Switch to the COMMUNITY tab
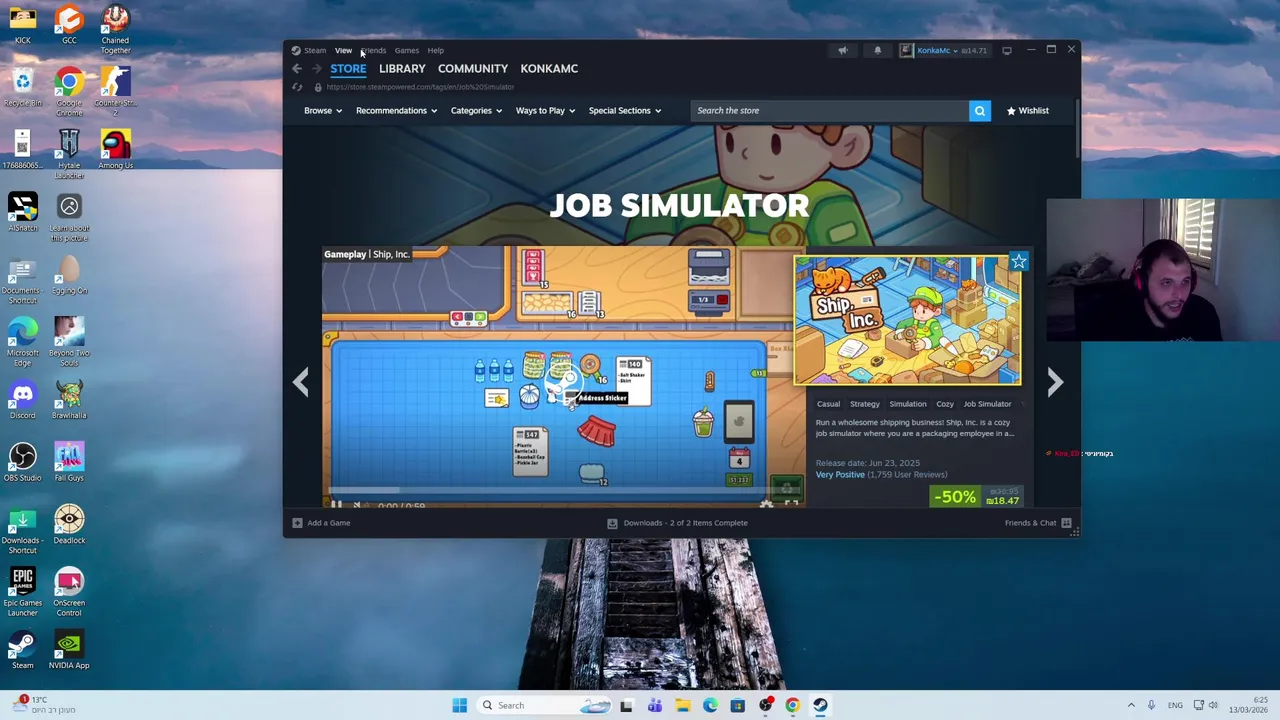This screenshot has width=1280, height=720. tap(473, 69)
